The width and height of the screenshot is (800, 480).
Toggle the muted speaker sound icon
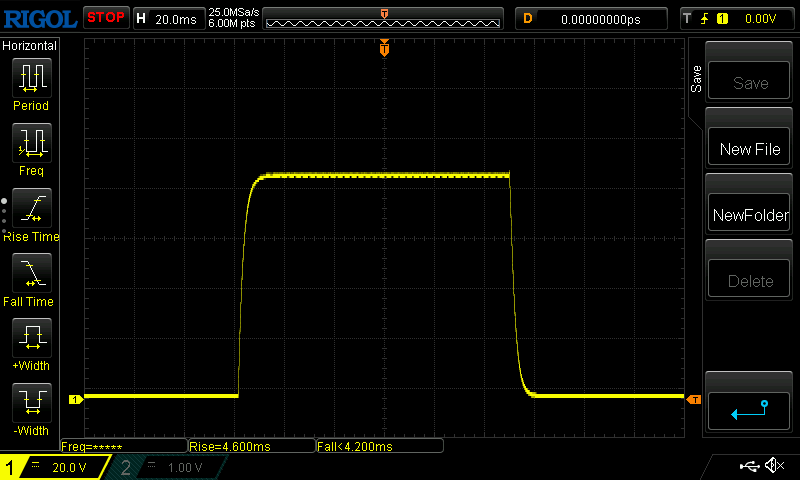[773, 466]
